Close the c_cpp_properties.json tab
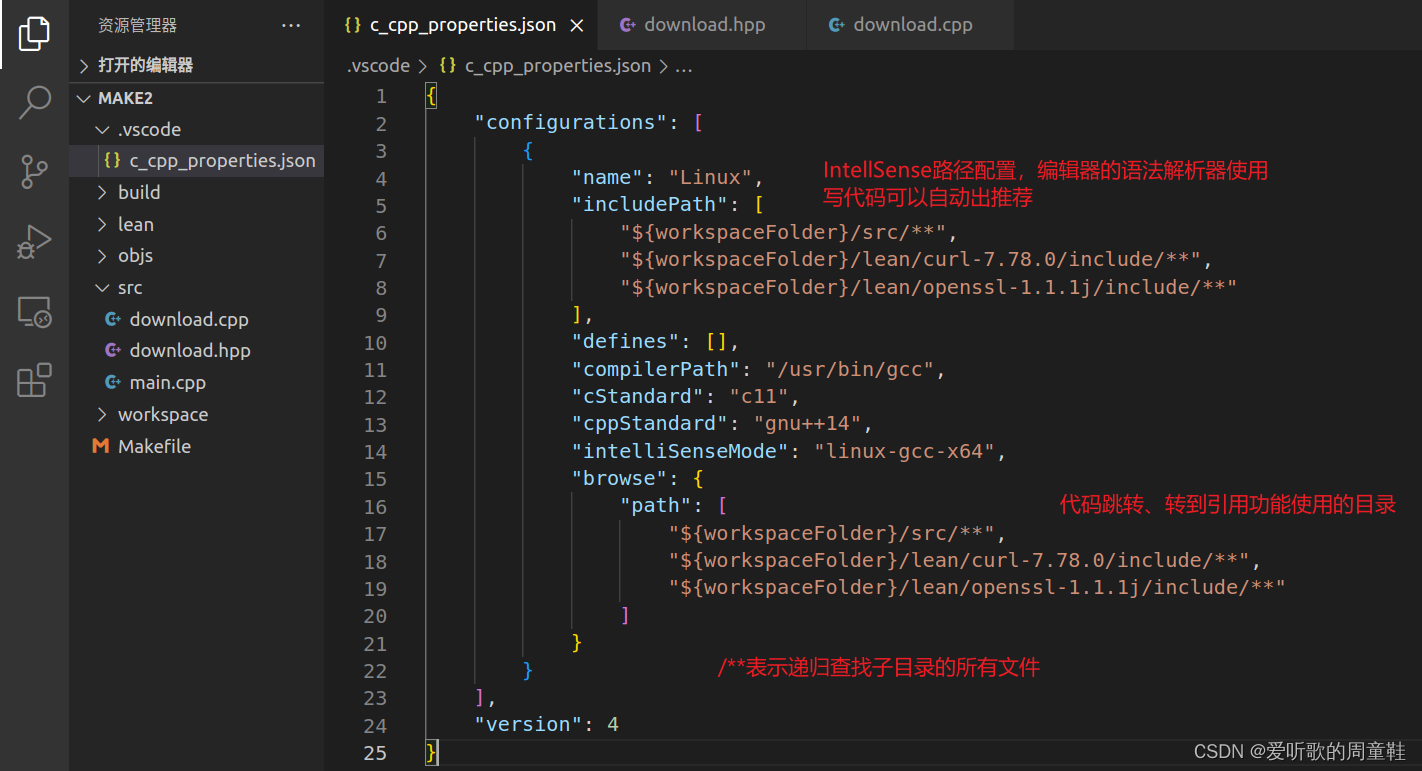The width and height of the screenshot is (1422, 771). click(x=577, y=26)
